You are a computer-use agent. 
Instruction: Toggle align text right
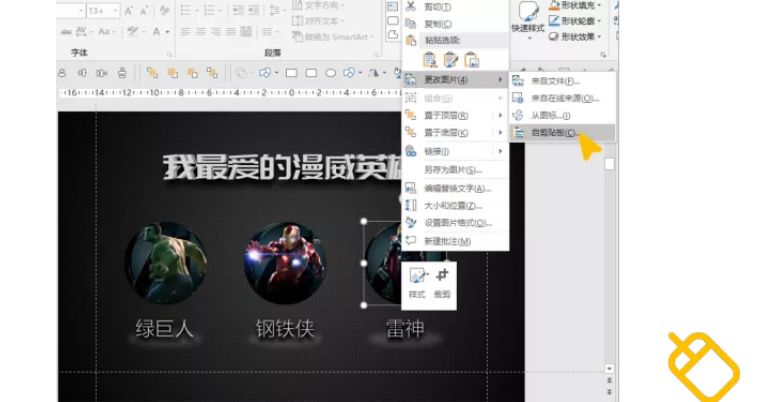click(216, 32)
